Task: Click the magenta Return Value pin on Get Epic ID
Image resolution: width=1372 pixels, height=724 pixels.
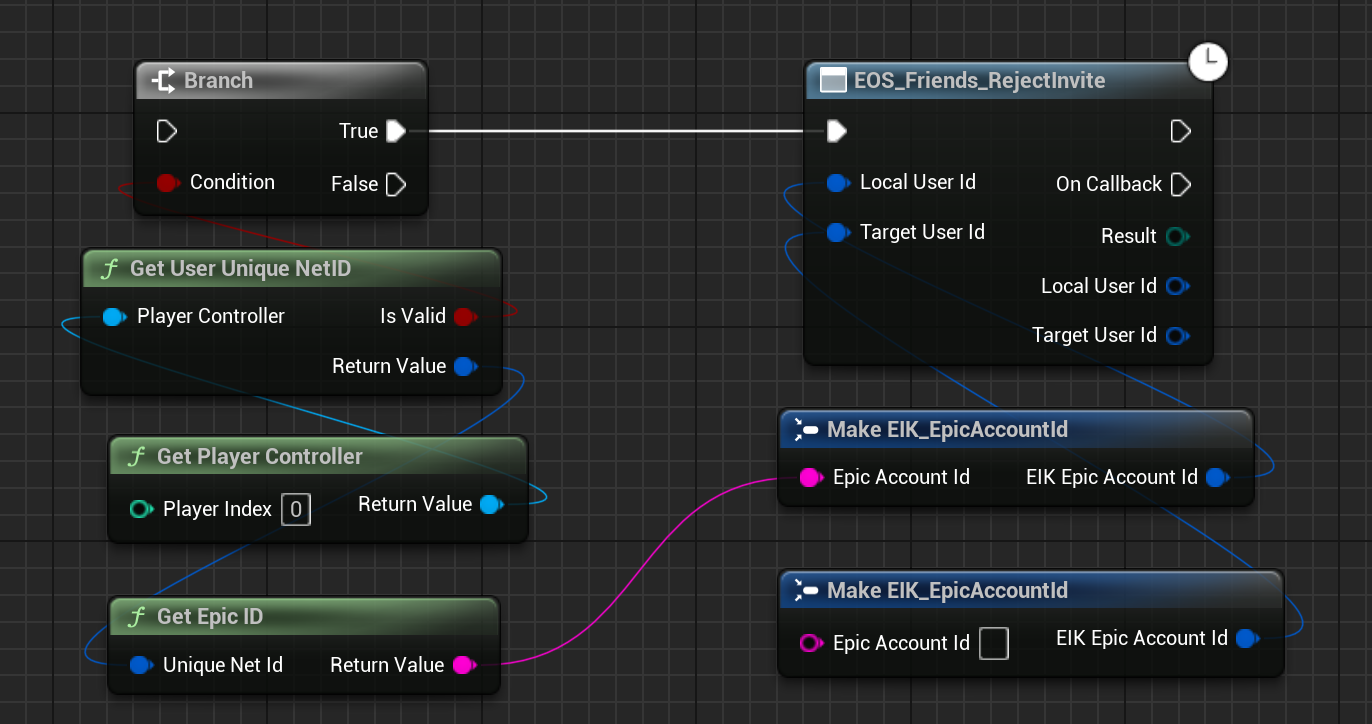Action: click(463, 665)
